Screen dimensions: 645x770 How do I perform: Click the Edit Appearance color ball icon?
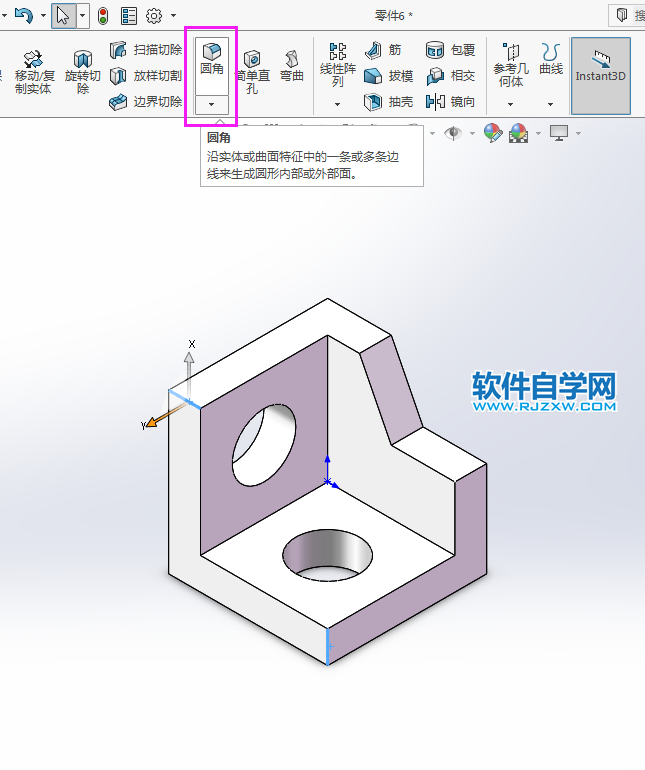pos(493,133)
